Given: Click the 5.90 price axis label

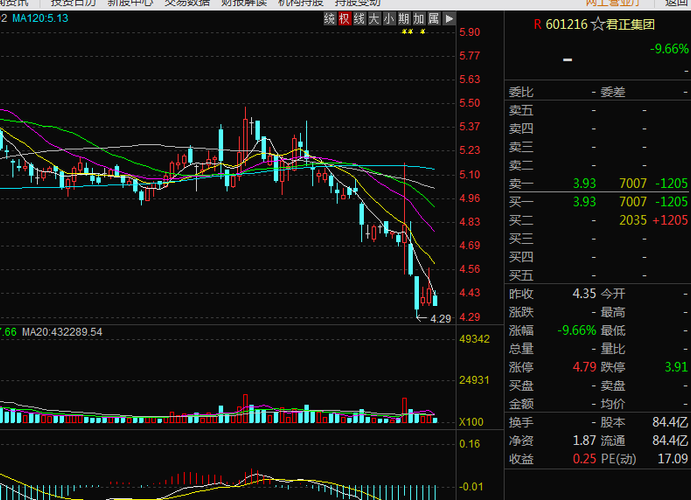Looking at the screenshot, I should point(470,32).
